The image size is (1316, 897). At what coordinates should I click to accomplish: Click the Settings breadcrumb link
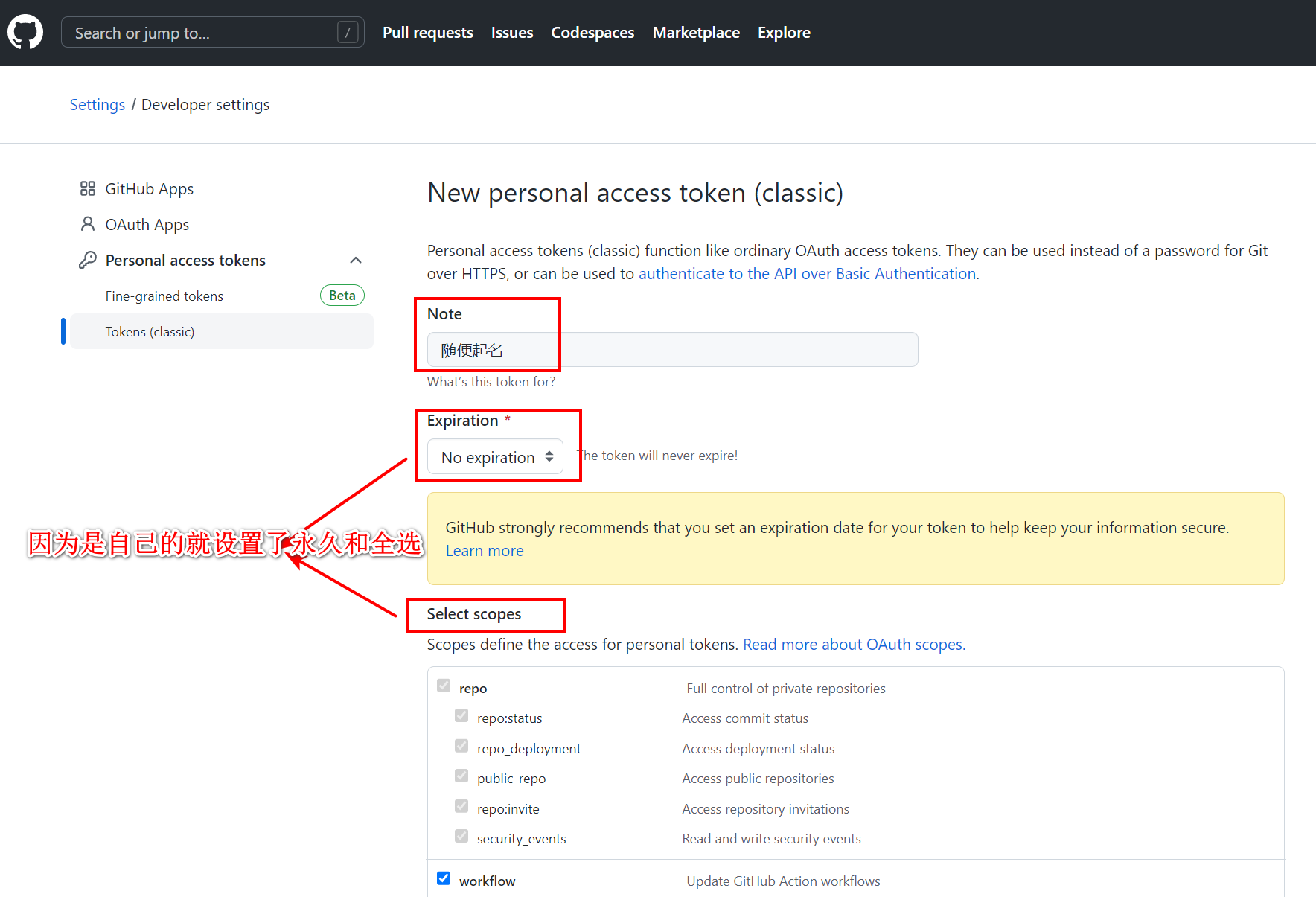coord(98,105)
